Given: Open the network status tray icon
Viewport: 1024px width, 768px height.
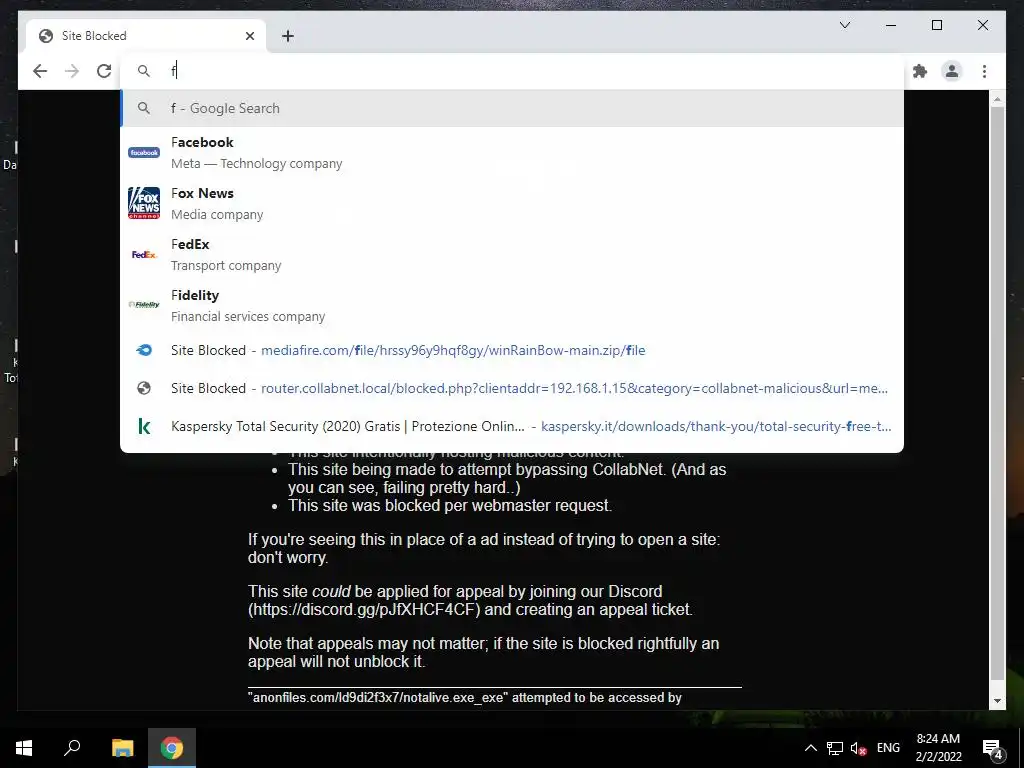Looking at the screenshot, I should pos(835,748).
